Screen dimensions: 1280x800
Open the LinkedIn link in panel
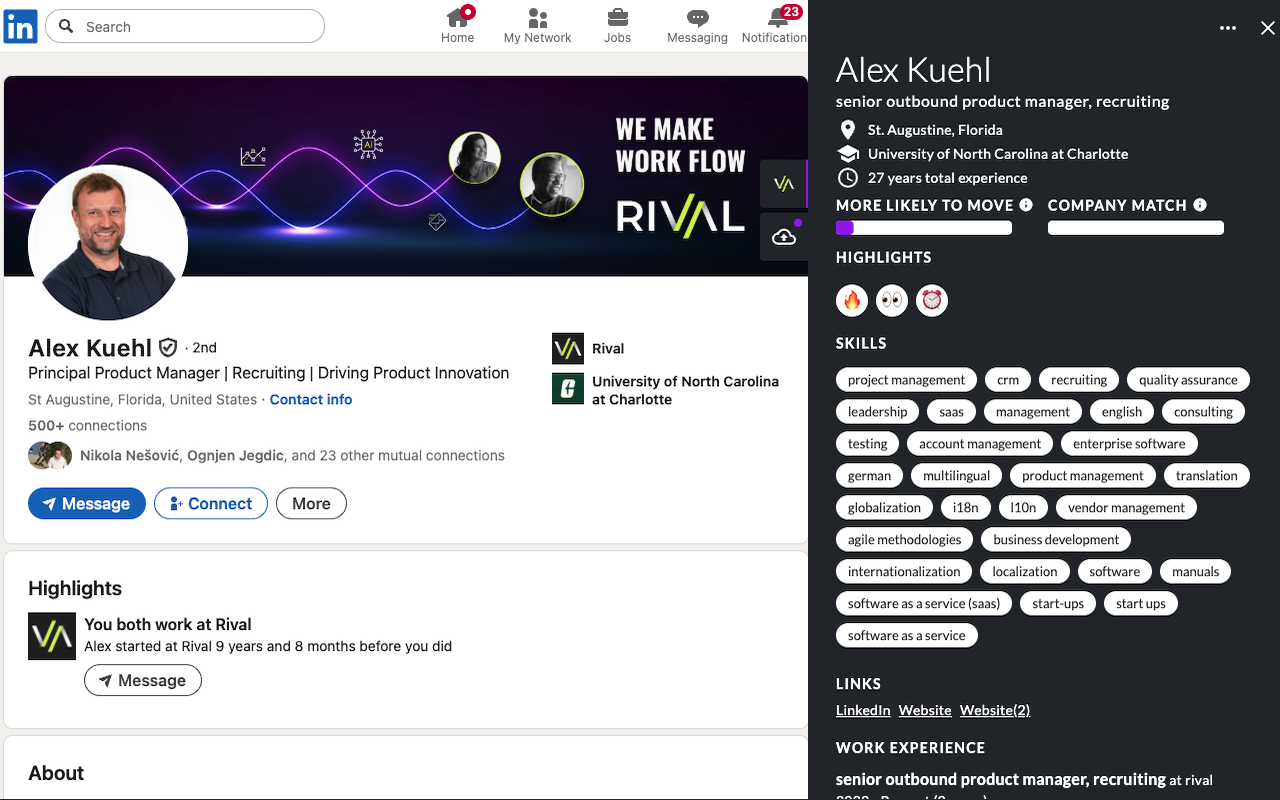click(x=863, y=710)
